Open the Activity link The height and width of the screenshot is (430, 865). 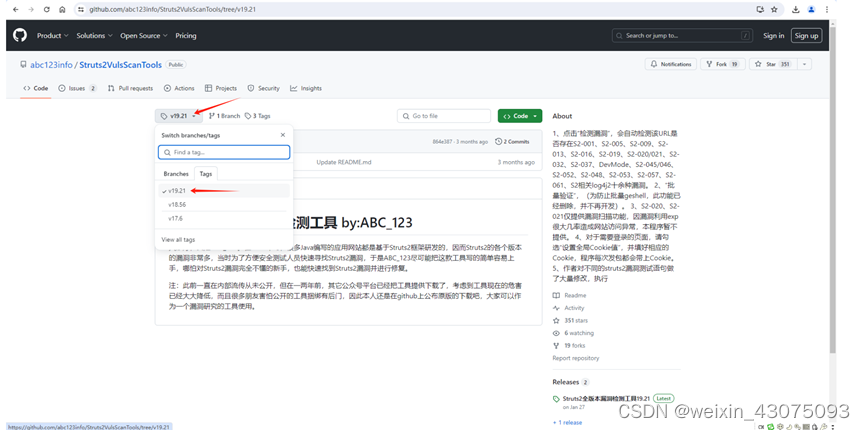click(569, 308)
